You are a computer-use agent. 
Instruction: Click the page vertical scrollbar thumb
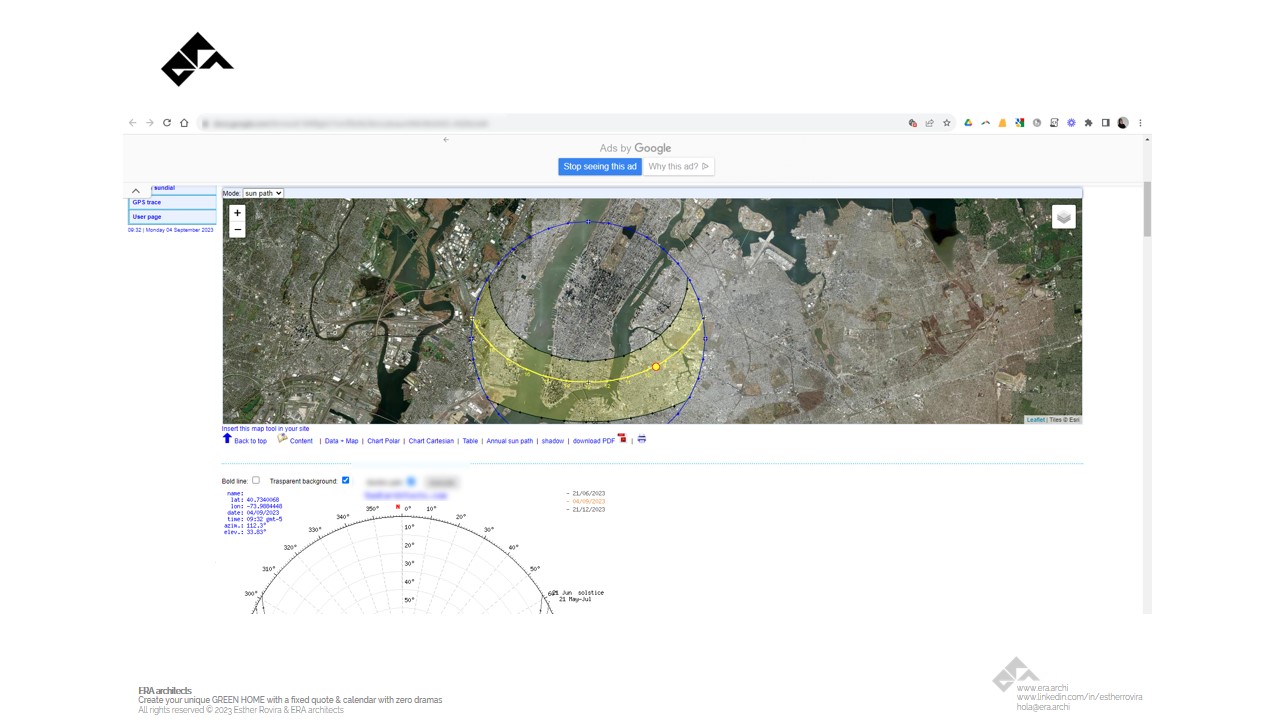1147,210
